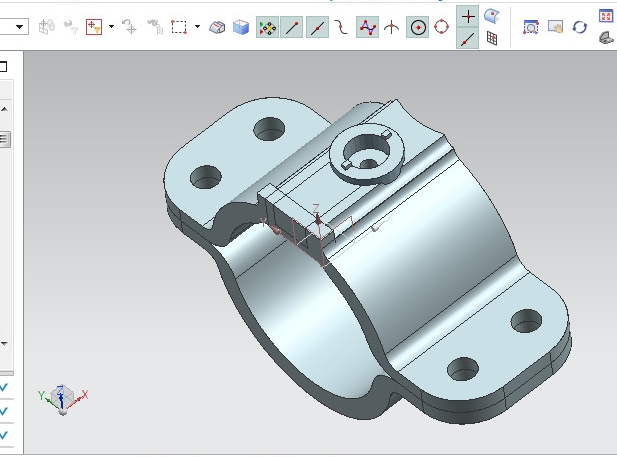Image resolution: width=617 pixels, height=457 pixels.
Task: Choose the rectangle selection tool
Action: coord(179,27)
